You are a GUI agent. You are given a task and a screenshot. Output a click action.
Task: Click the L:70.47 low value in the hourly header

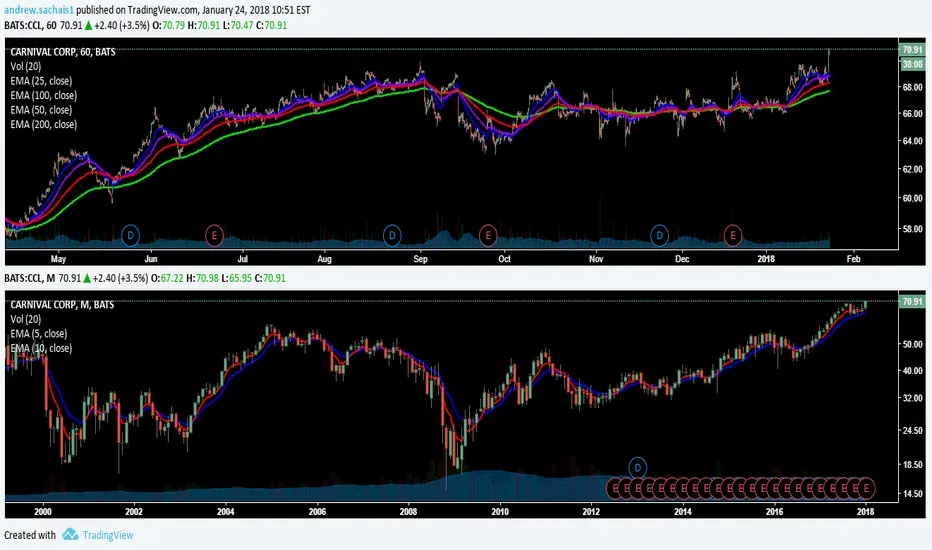238,26
